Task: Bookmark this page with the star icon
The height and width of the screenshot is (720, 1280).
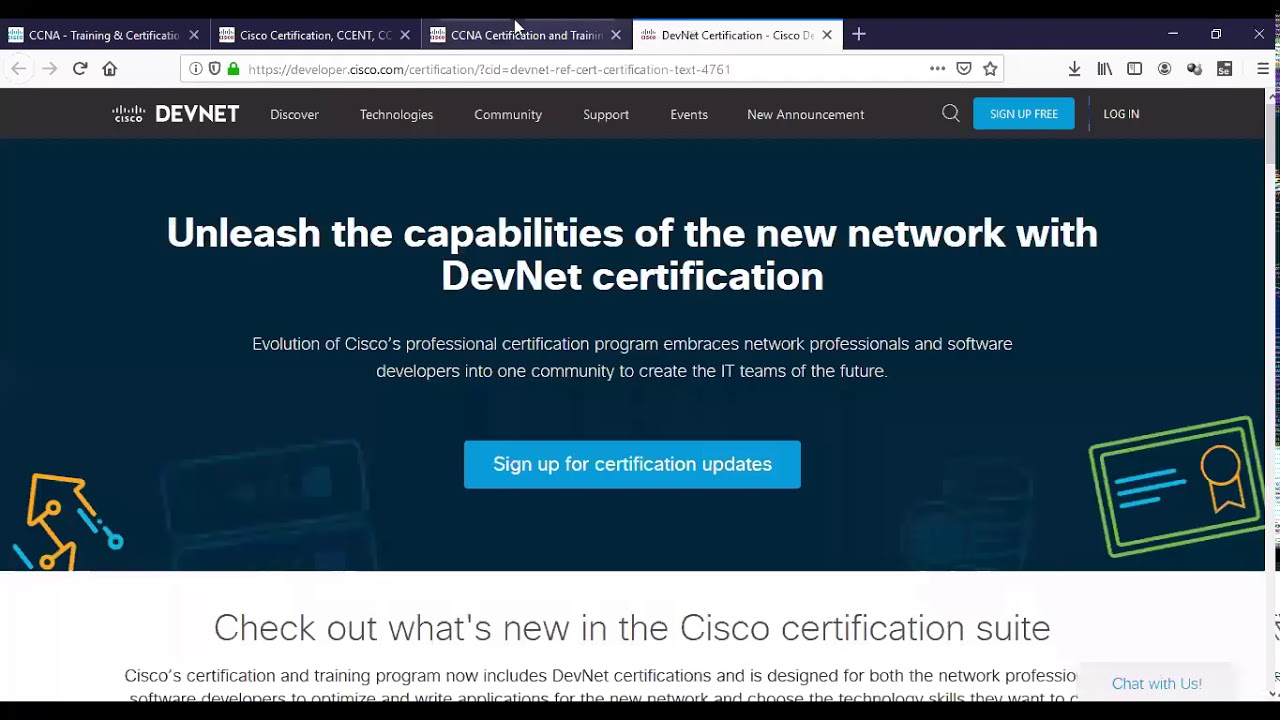Action: pyautogui.click(x=990, y=69)
